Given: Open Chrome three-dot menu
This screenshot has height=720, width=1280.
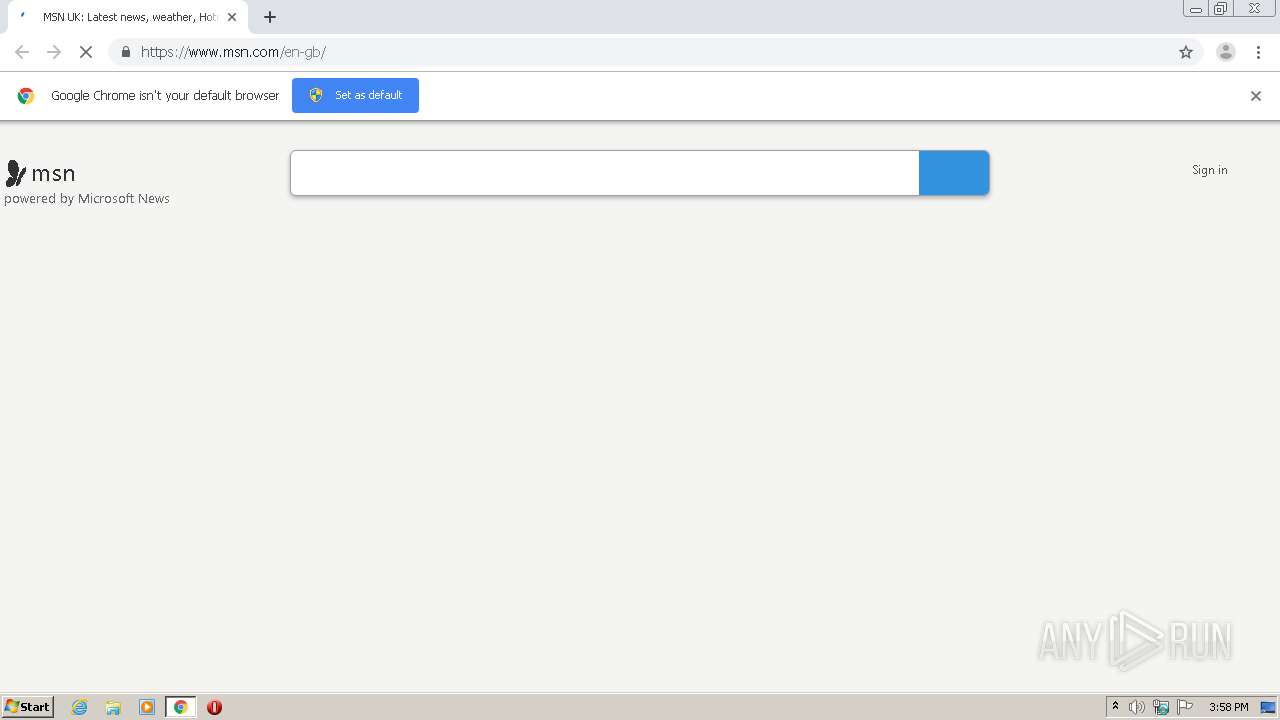Looking at the screenshot, I should 1258,52.
